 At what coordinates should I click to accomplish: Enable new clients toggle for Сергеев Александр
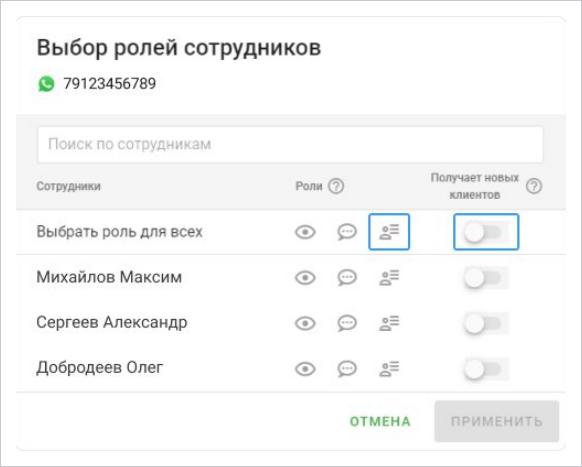(x=486, y=323)
